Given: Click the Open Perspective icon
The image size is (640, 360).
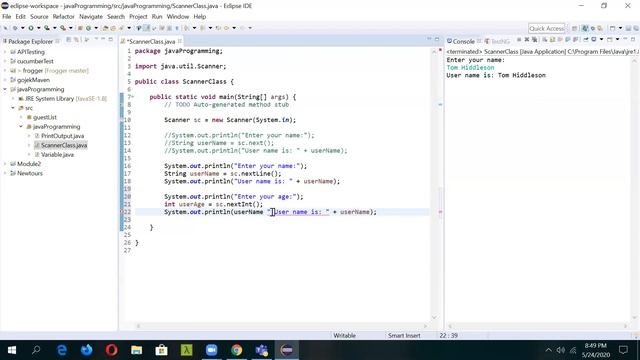Looking at the screenshot, I should (574, 28).
